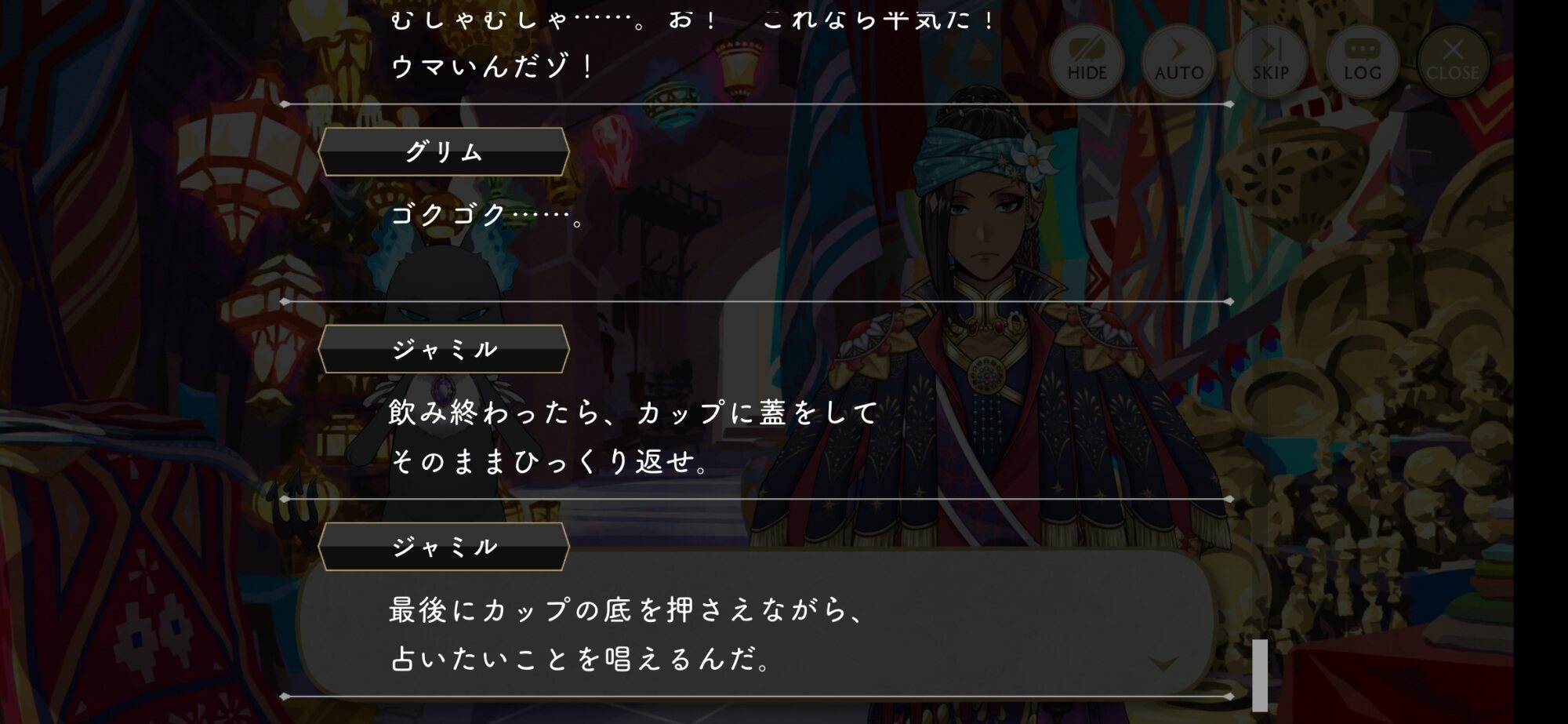Enable AUTO dialogue playback
The width and height of the screenshot is (1568, 724).
pos(1178,60)
